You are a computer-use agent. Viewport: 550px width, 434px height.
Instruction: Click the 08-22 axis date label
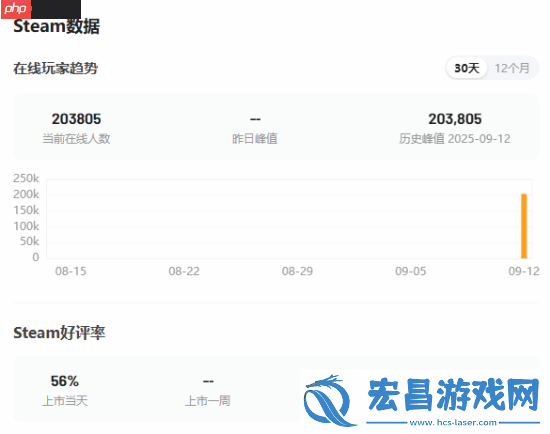coord(184,271)
